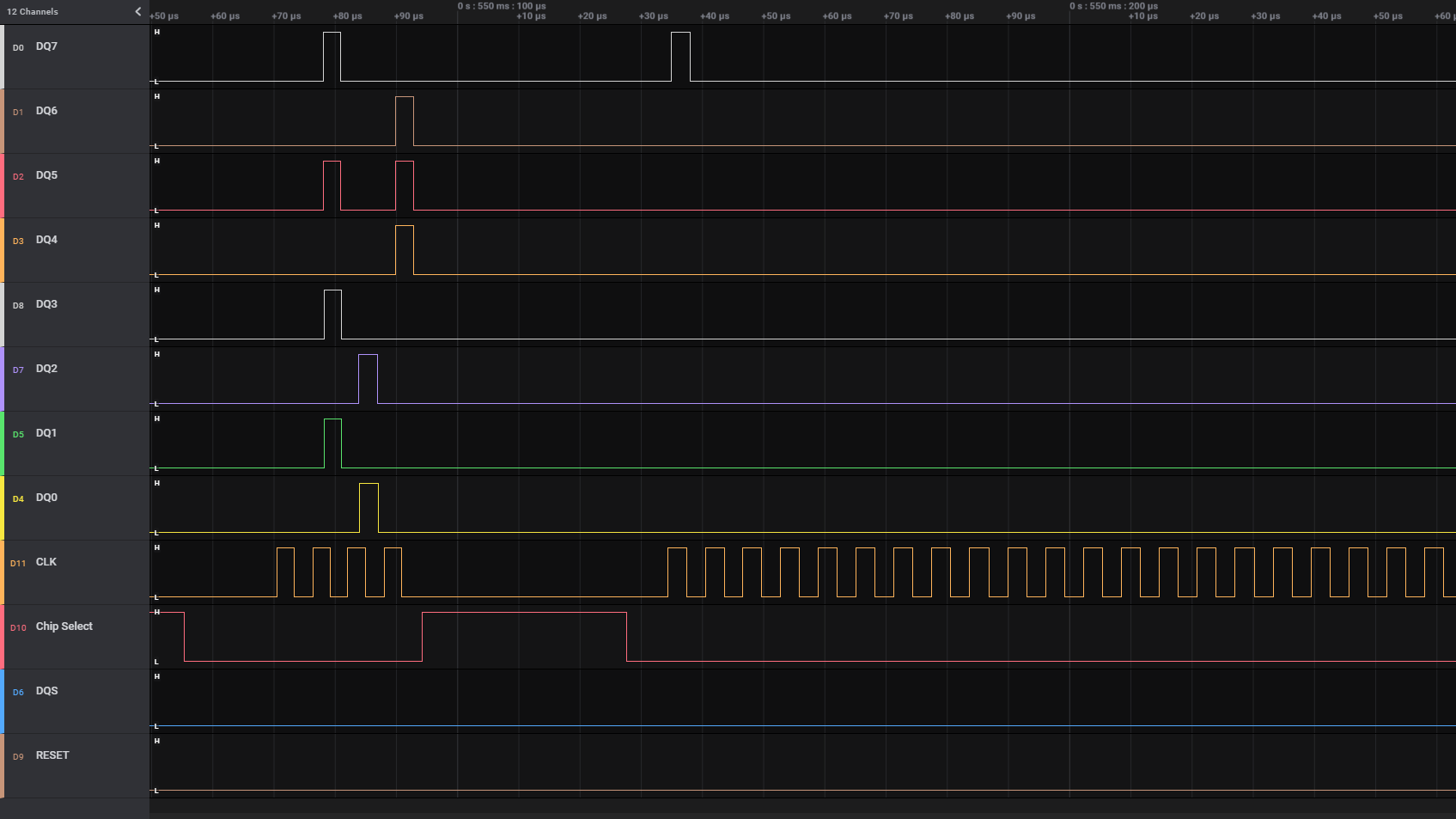Viewport: 1456px width, 819px height.
Task: Click the D6 identifier beside DQS
Action: point(18,692)
